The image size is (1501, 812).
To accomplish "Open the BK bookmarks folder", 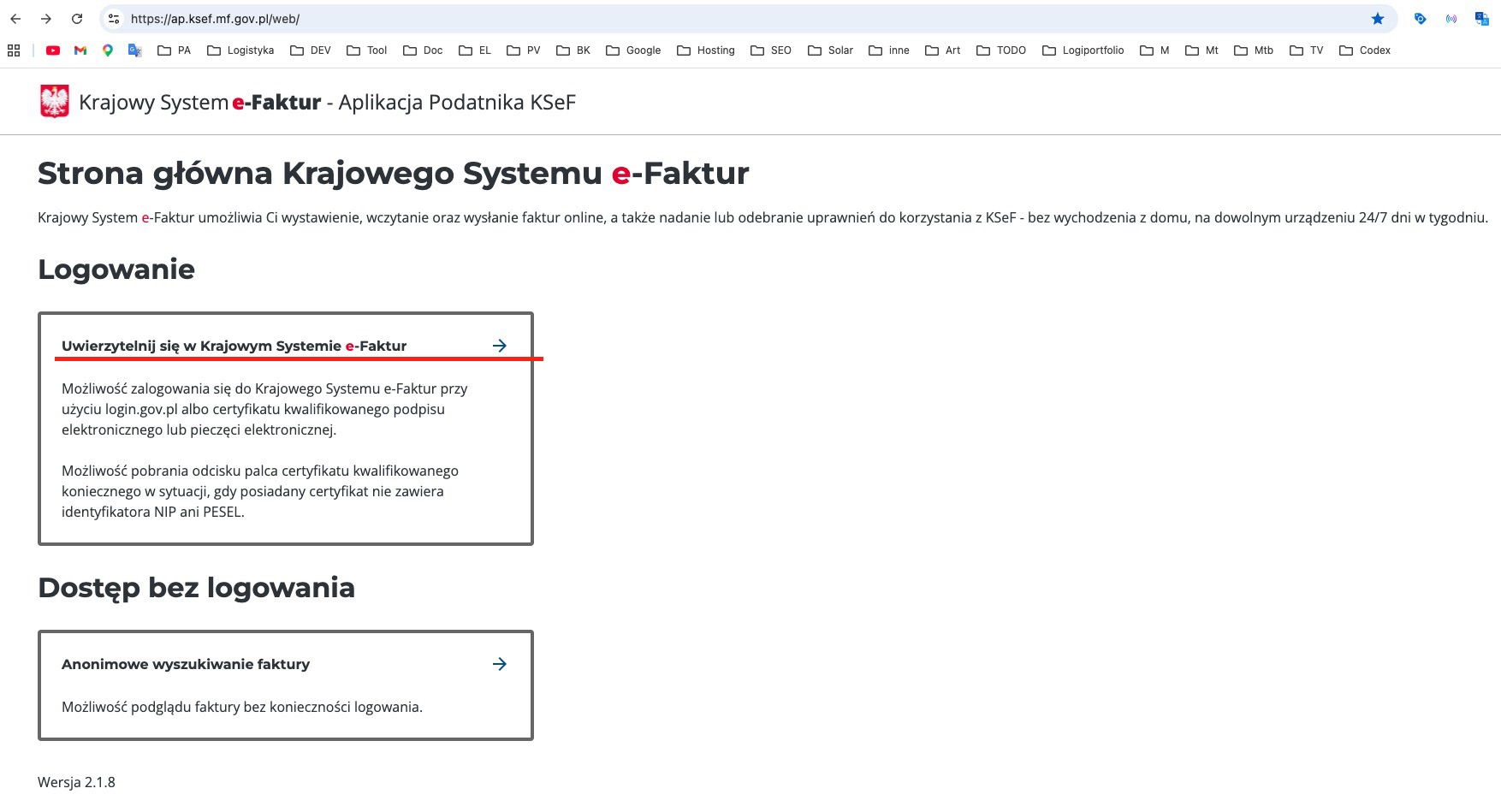I will pyautogui.click(x=573, y=50).
